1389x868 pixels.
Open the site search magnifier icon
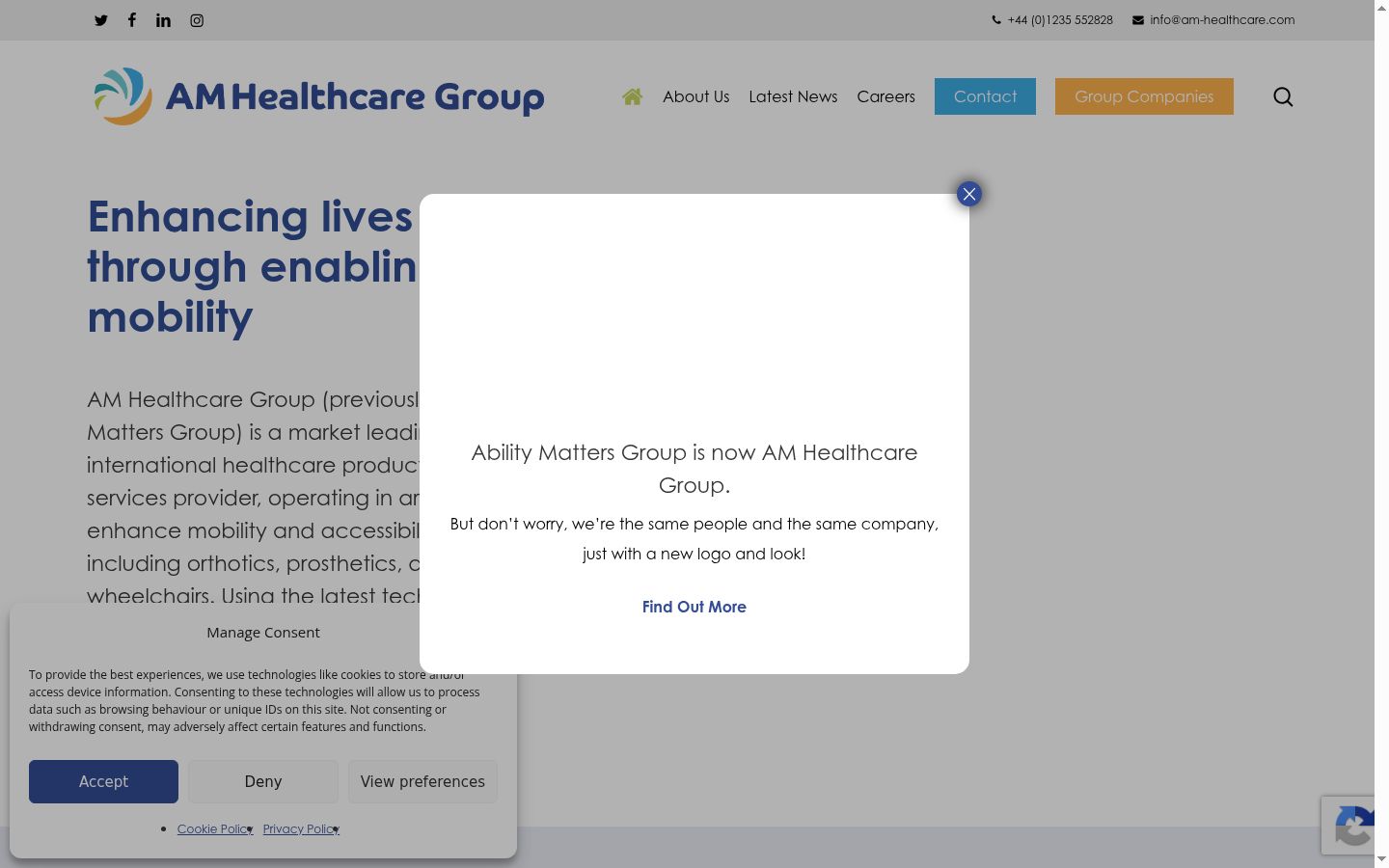tap(1283, 96)
